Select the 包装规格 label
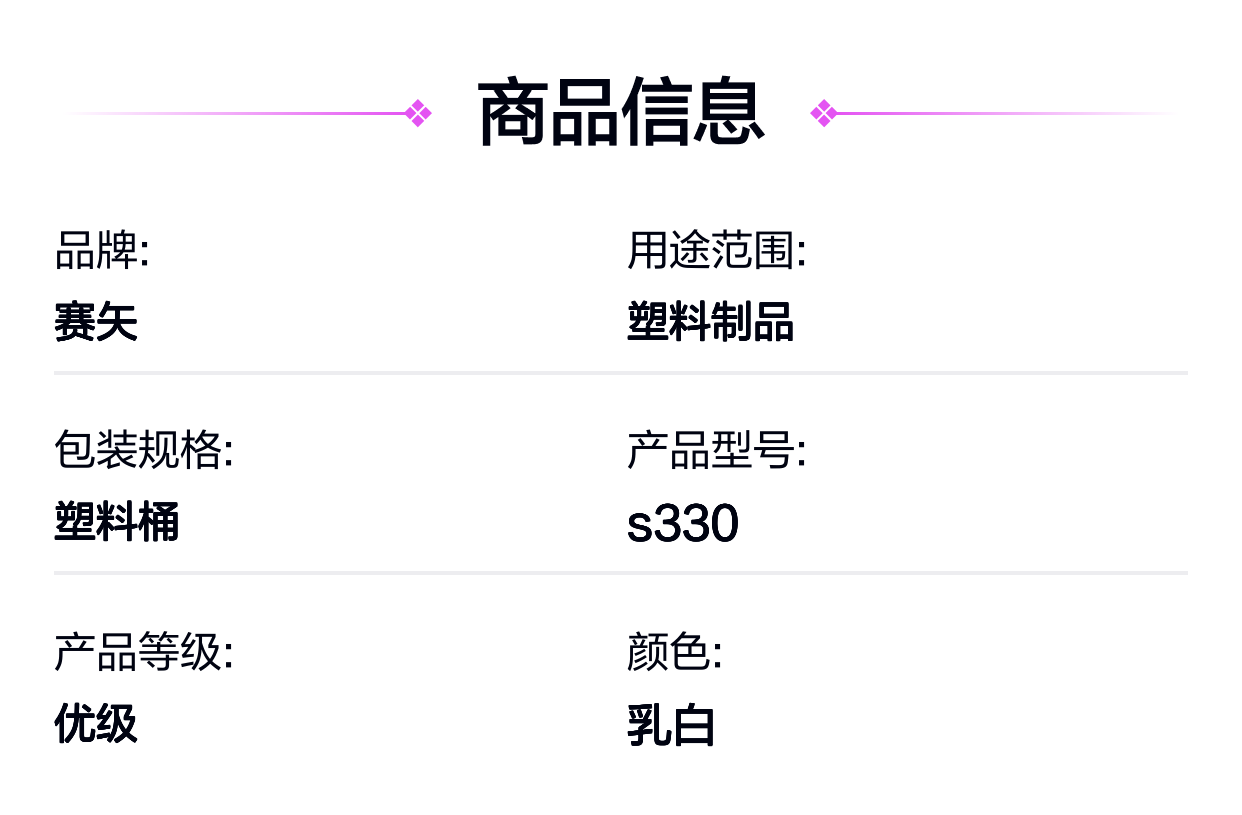 (x=144, y=451)
